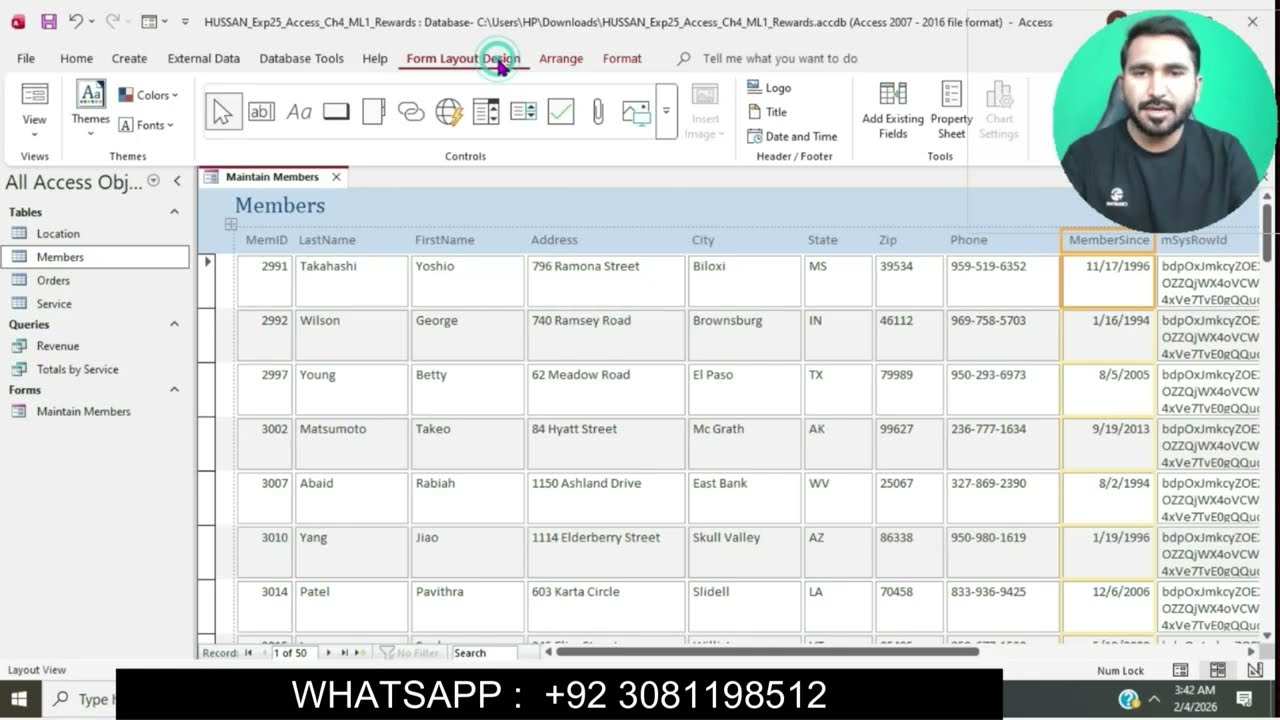Select the Orders table
1280x720 pixels.
point(53,281)
